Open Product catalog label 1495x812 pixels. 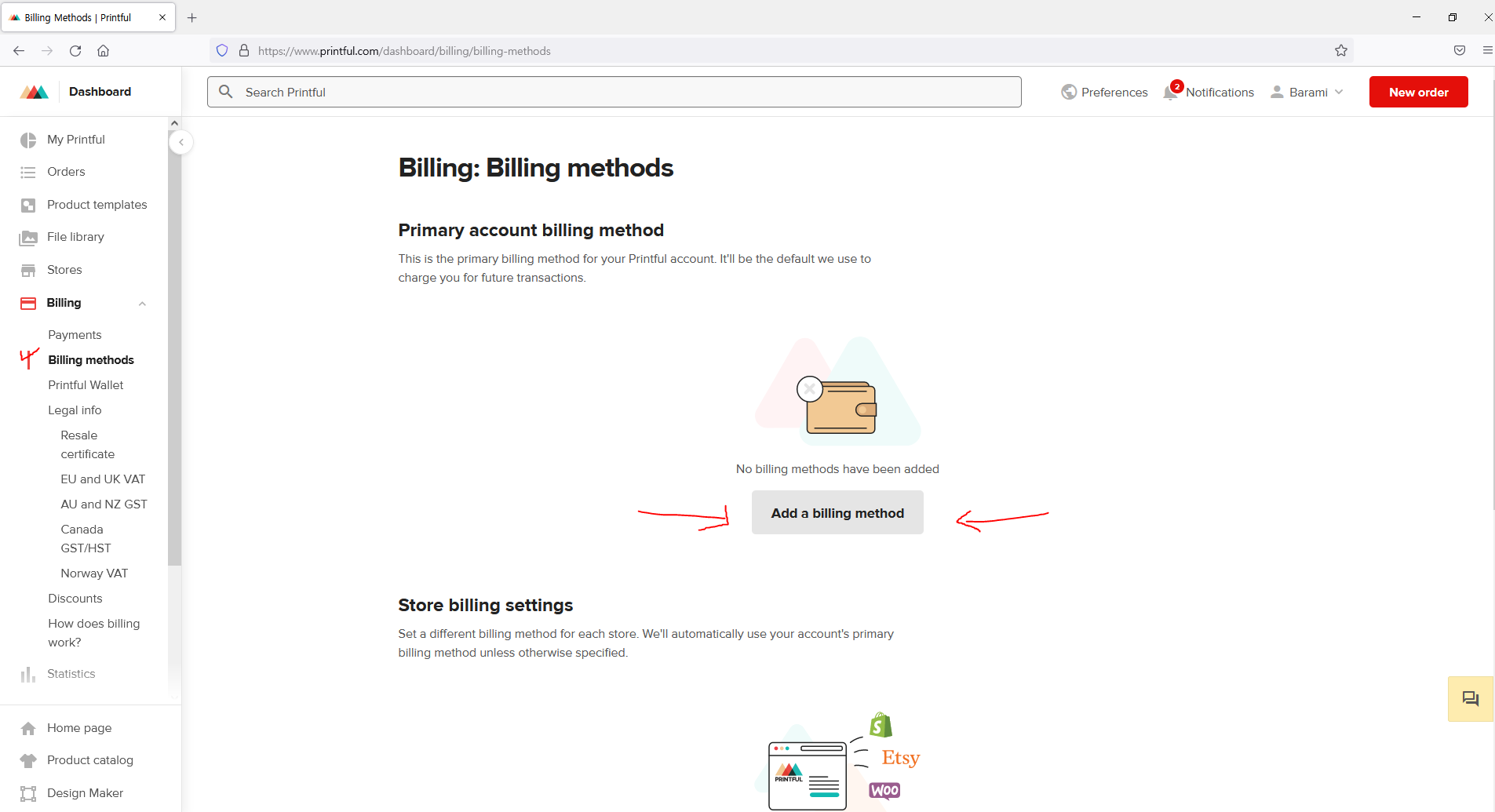coord(90,760)
